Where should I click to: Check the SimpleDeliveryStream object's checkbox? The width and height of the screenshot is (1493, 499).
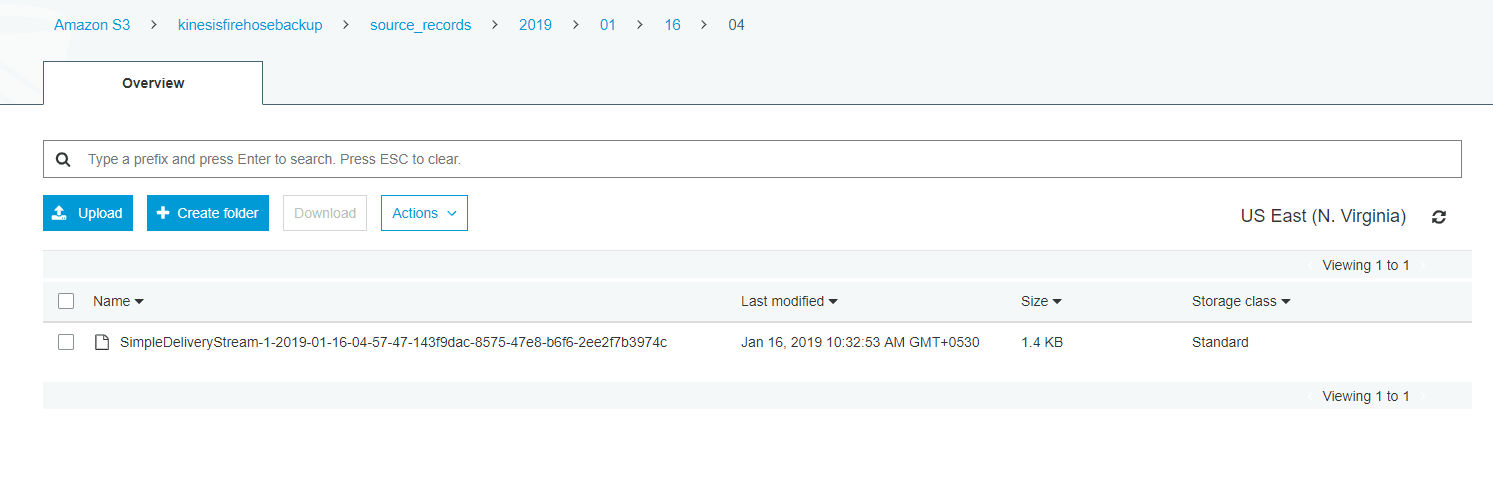(x=66, y=342)
